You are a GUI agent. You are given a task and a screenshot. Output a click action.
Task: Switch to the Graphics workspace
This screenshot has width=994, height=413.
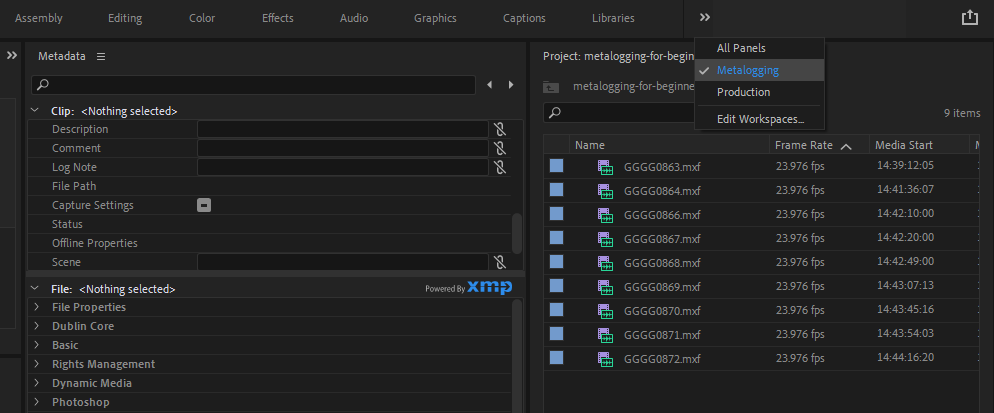pyautogui.click(x=436, y=18)
